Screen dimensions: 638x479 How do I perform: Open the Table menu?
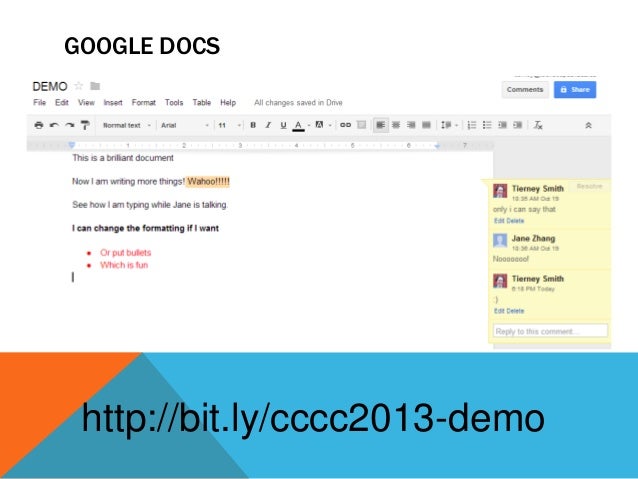click(201, 103)
